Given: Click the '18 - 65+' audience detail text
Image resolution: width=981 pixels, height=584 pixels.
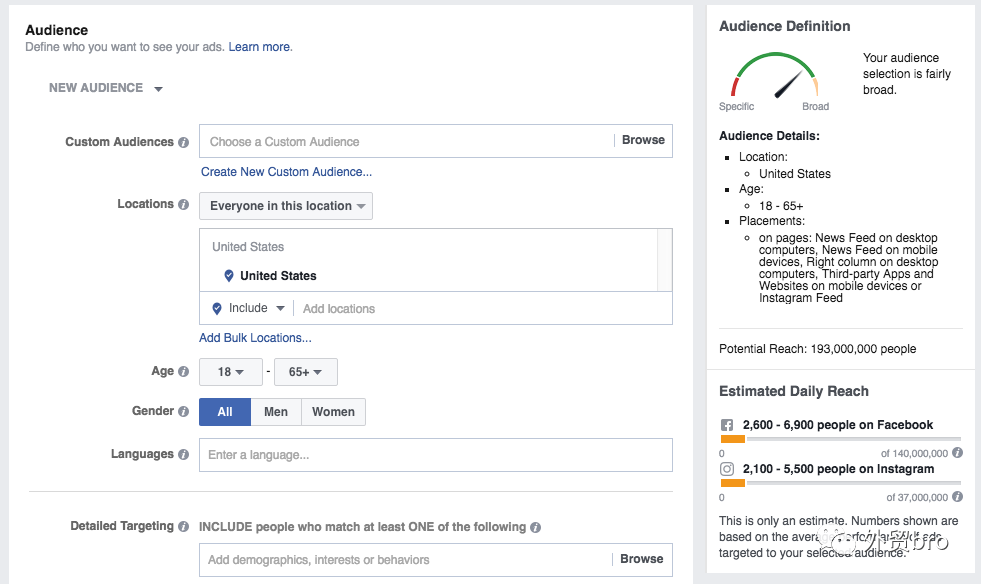Looking at the screenshot, I should 781,206.
